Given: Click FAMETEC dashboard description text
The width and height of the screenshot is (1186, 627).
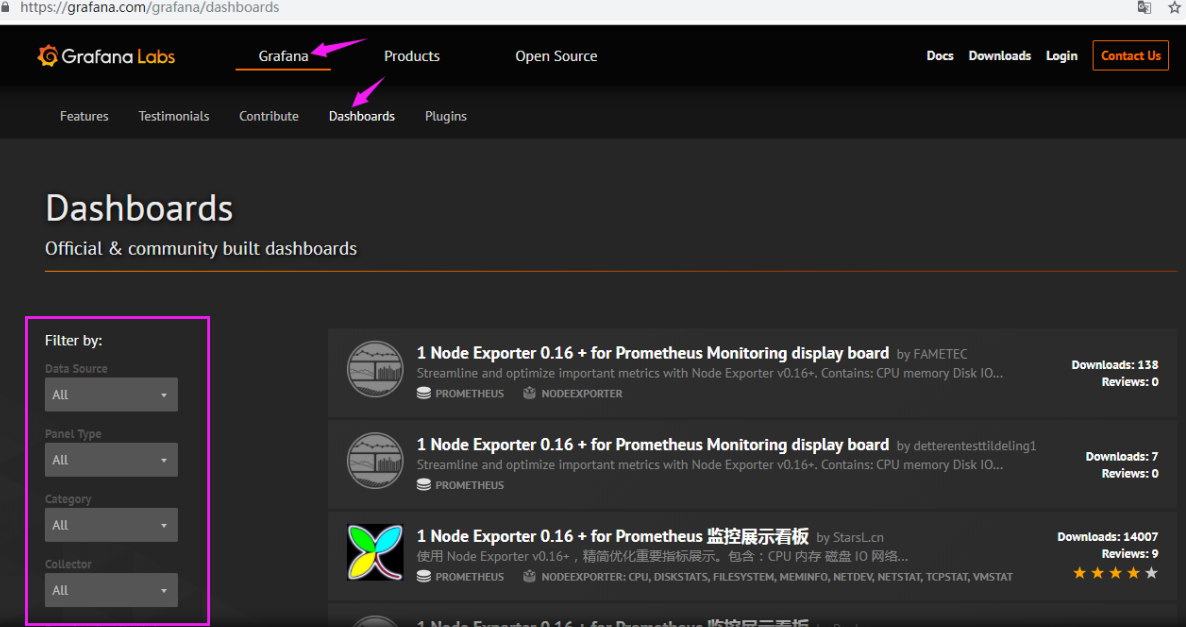Looking at the screenshot, I should [x=709, y=374].
